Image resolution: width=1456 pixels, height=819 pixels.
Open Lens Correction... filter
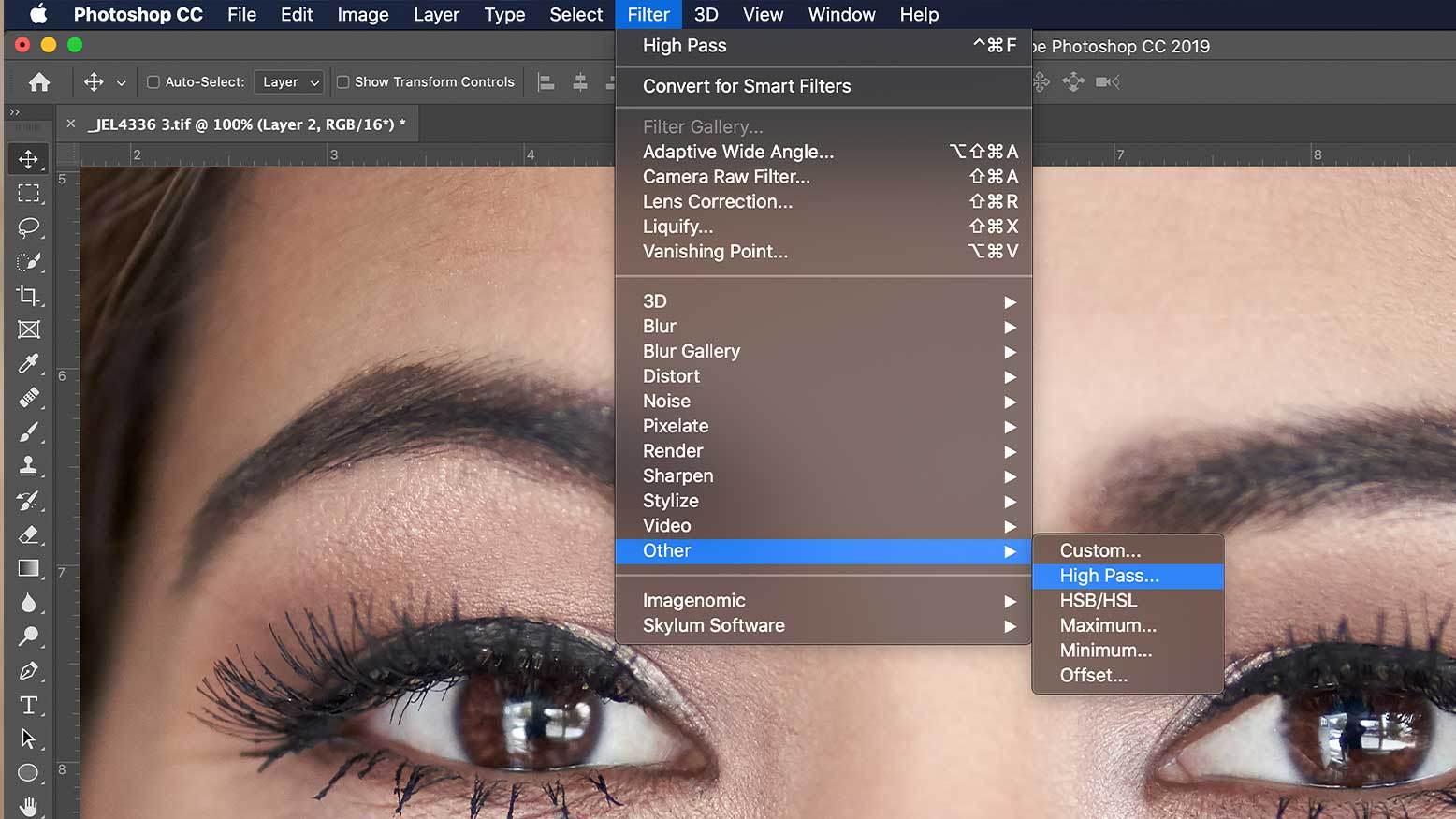coord(823,201)
